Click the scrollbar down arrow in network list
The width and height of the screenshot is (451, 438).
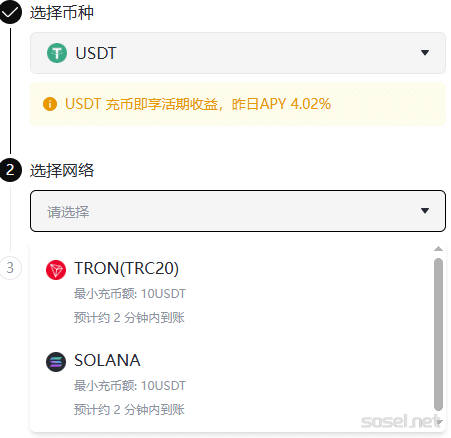tap(439, 422)
